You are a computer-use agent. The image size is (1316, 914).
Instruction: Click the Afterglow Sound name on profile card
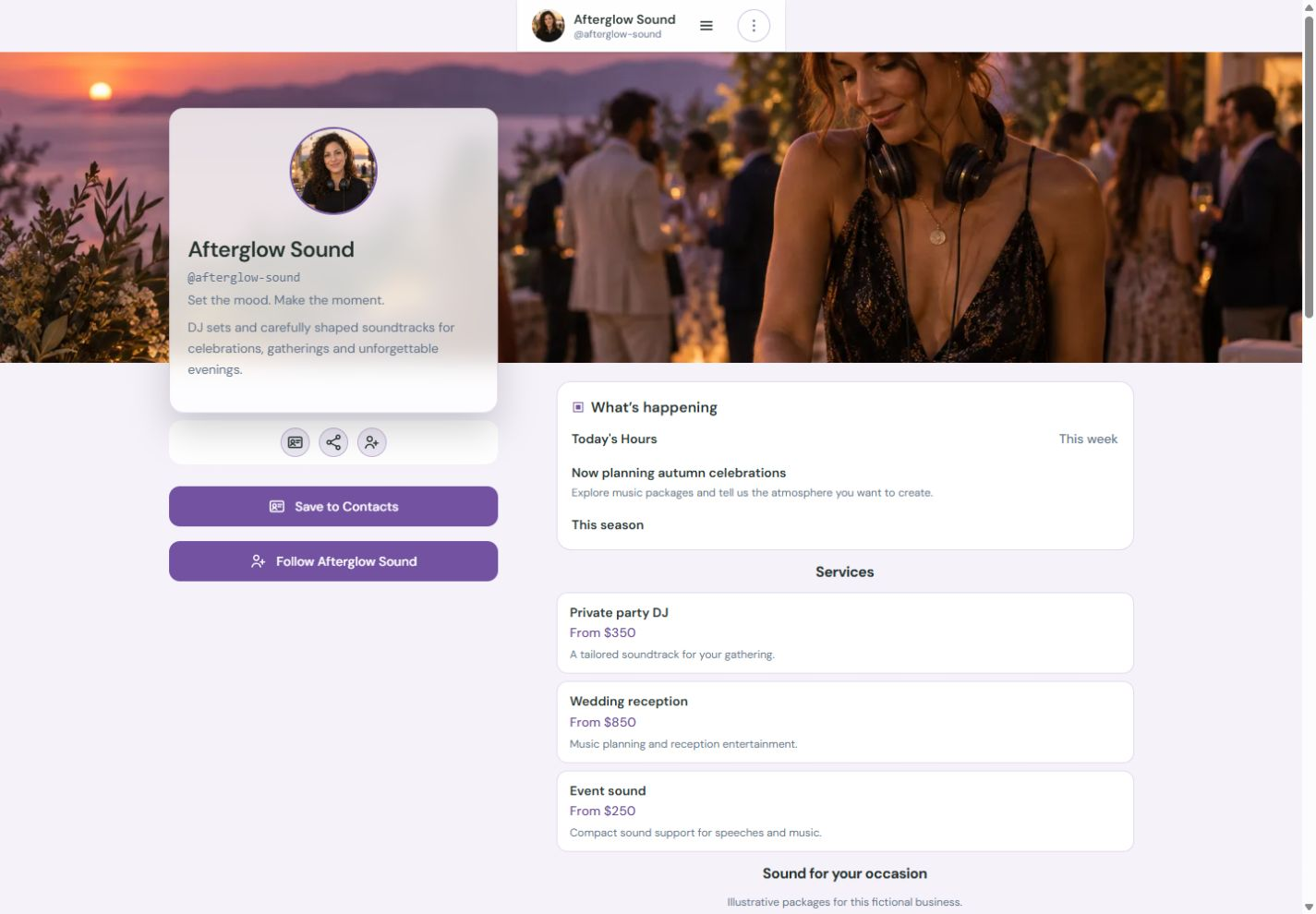point(271,249)
